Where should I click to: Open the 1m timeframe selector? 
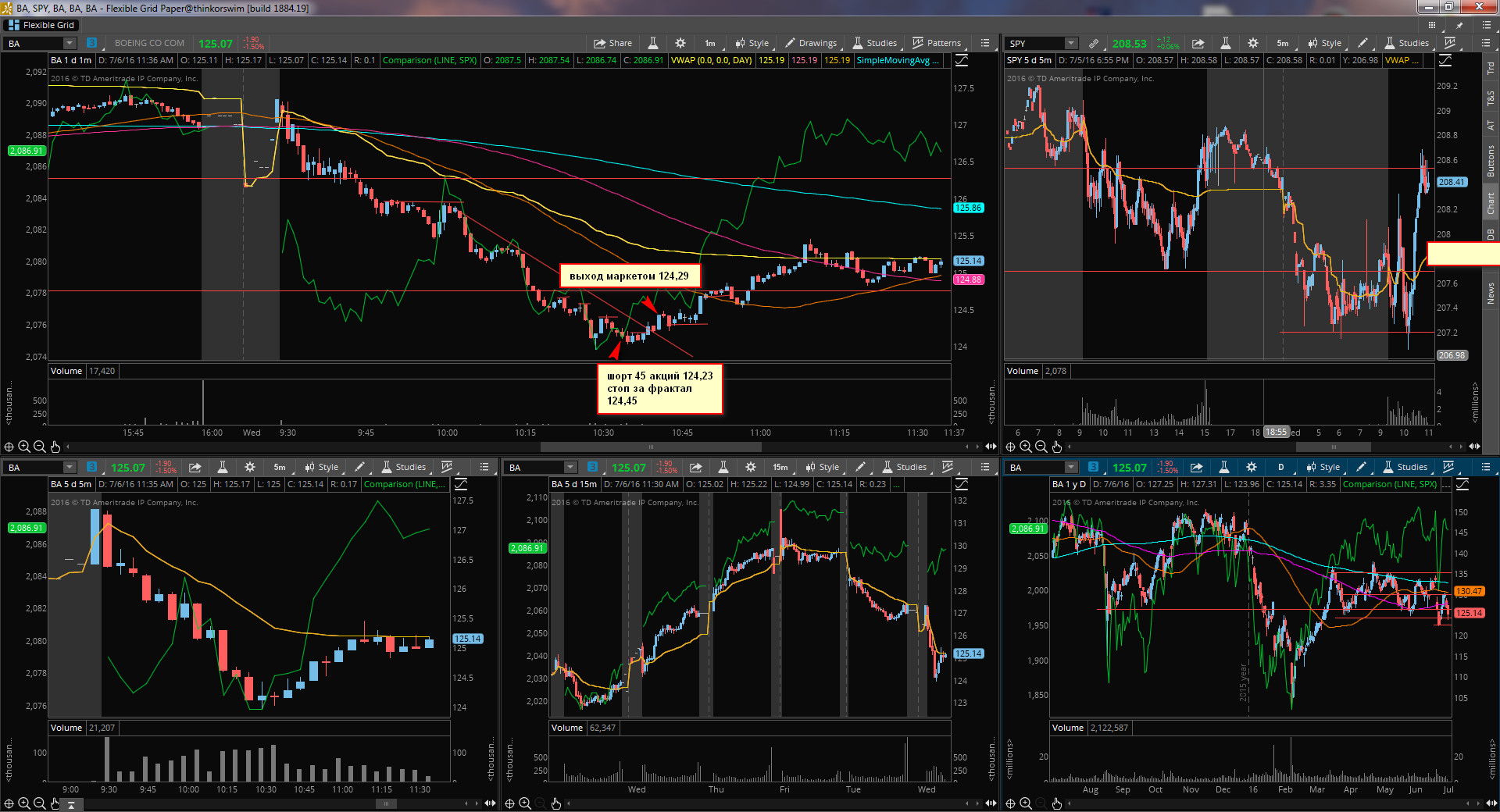pyautogui.click(x=710, y=43)
